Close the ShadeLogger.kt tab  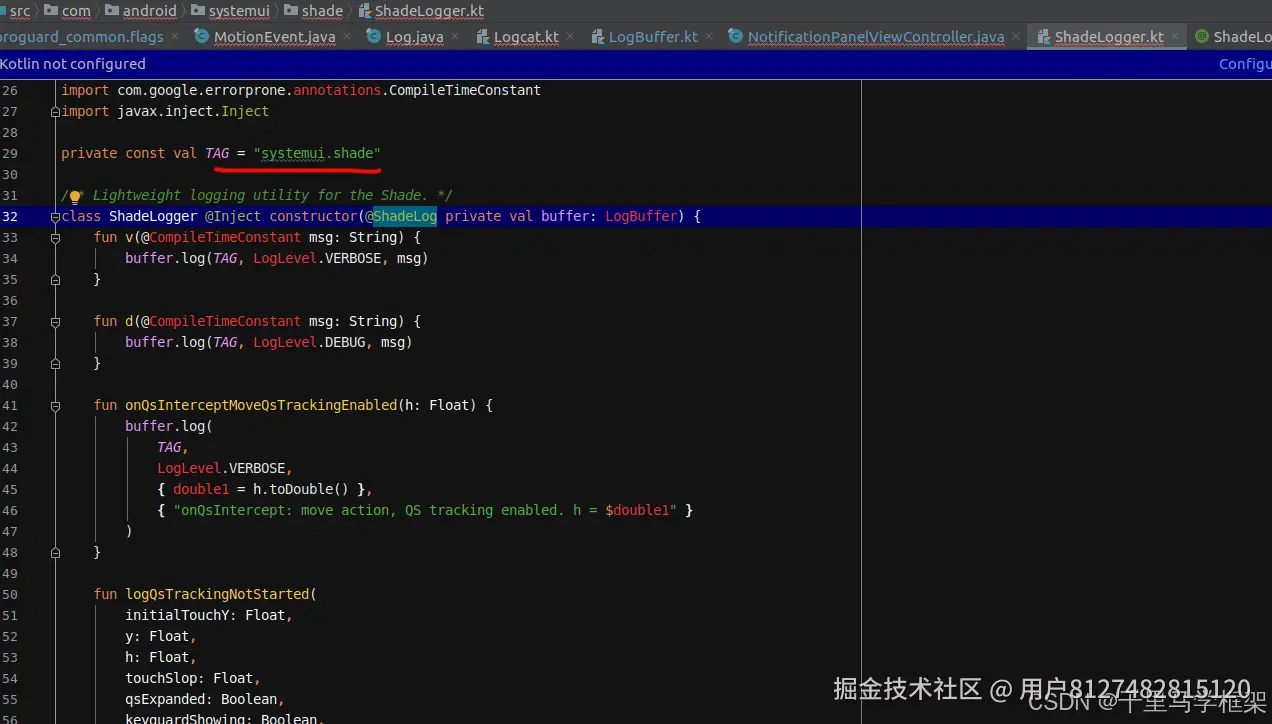tap(1175, 37)
